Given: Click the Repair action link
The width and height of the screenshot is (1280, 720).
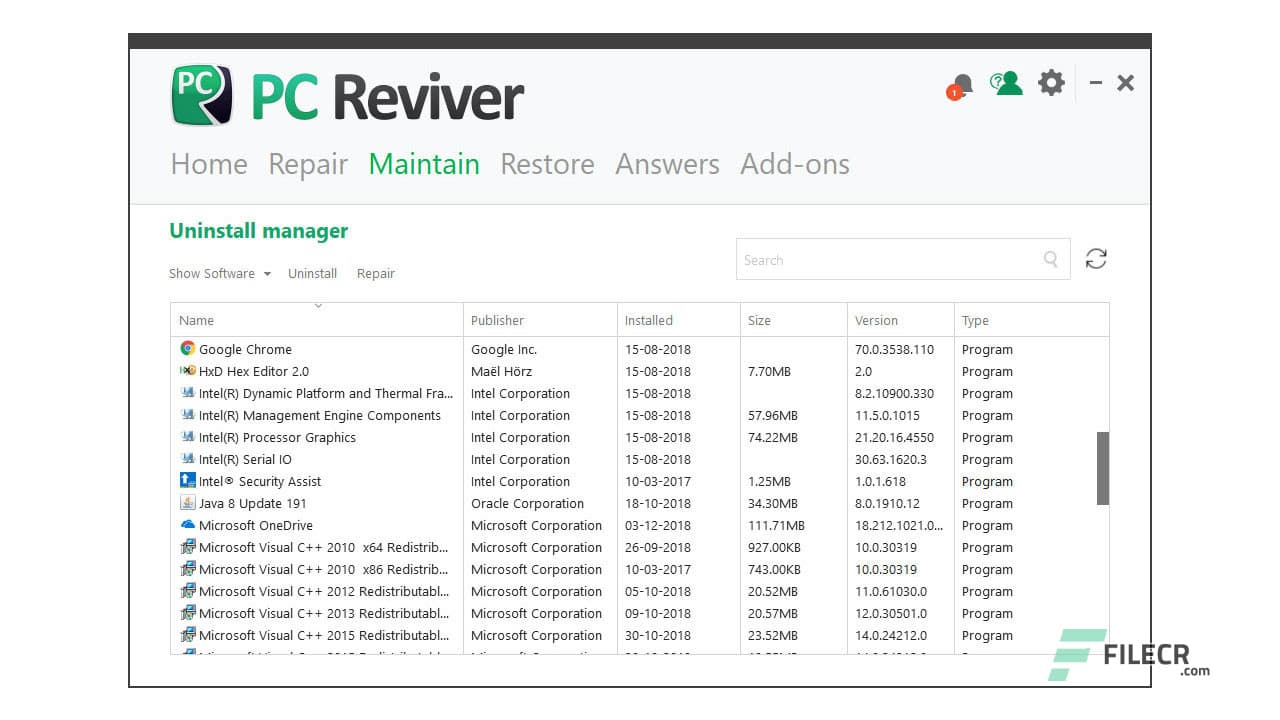Looking at the screenshot, I should point(376,273).
